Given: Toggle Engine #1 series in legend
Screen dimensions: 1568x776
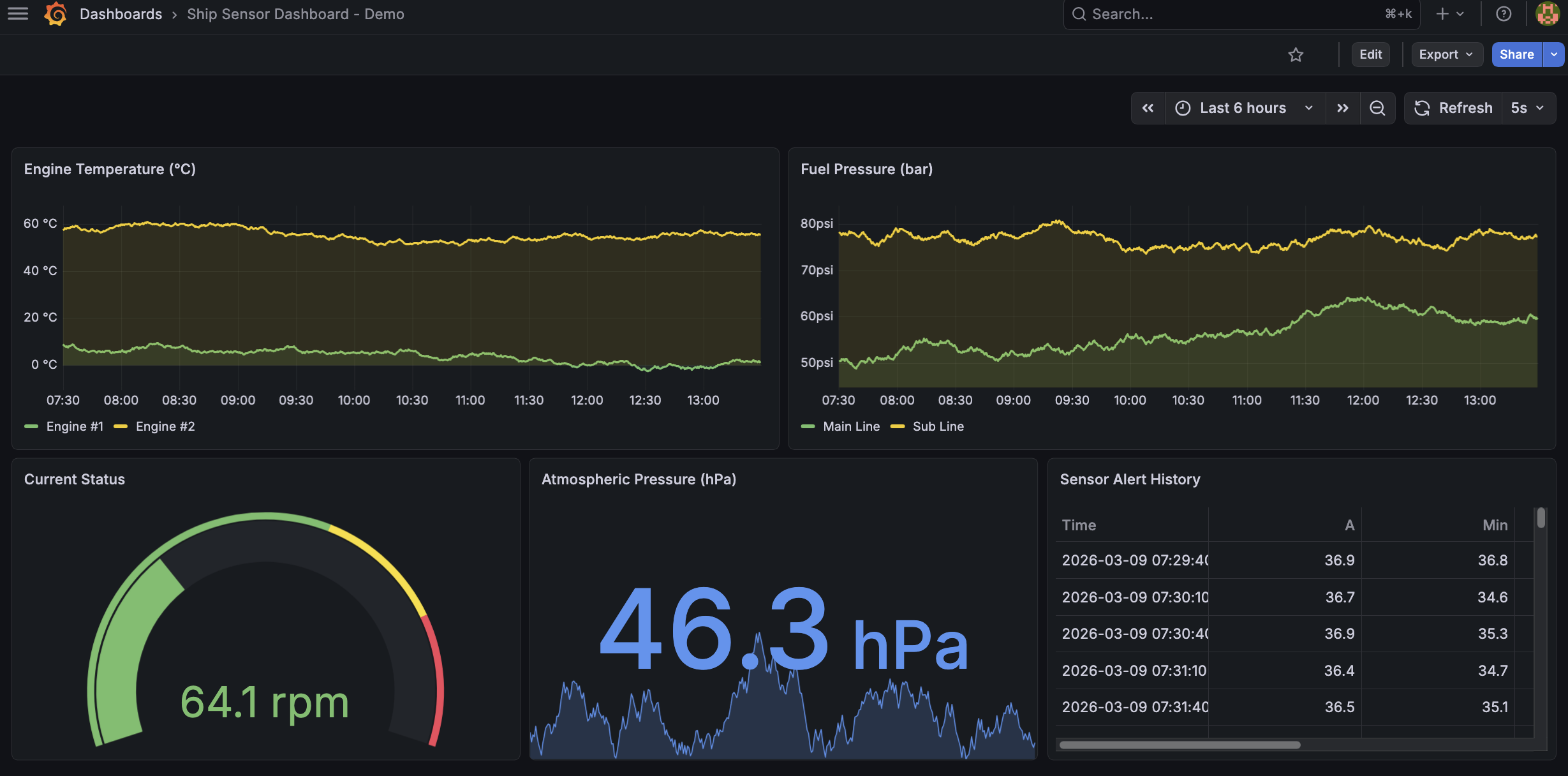Looking at the screenshot, I should [x=74, y=426].
